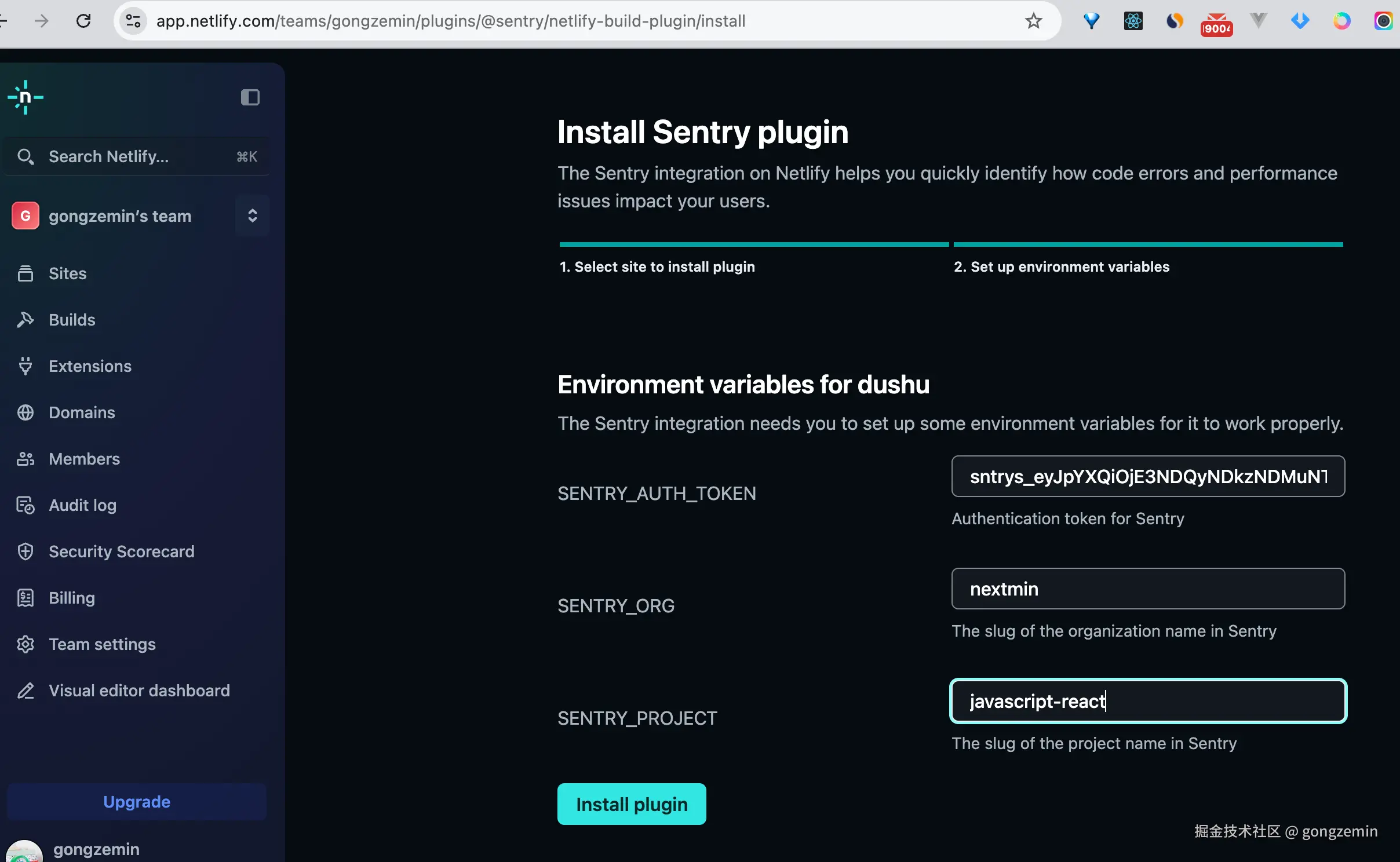1400x862 pixels.
Task: Click the Install Sentry plugin heading
Action: (x=703, y=132)
